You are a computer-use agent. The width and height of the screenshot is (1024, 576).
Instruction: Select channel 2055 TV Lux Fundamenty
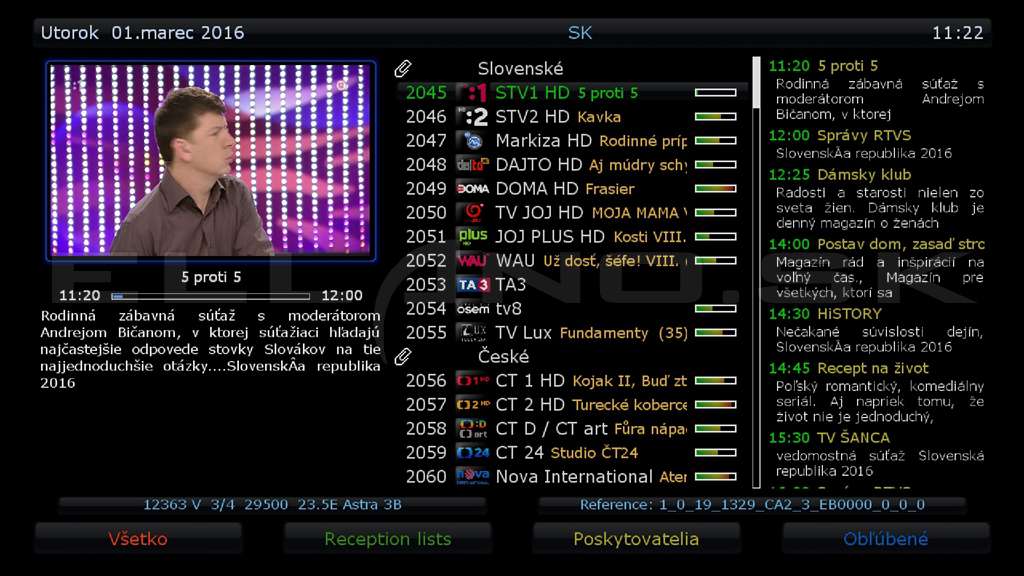pyautogui.click(x=571, y=332)
